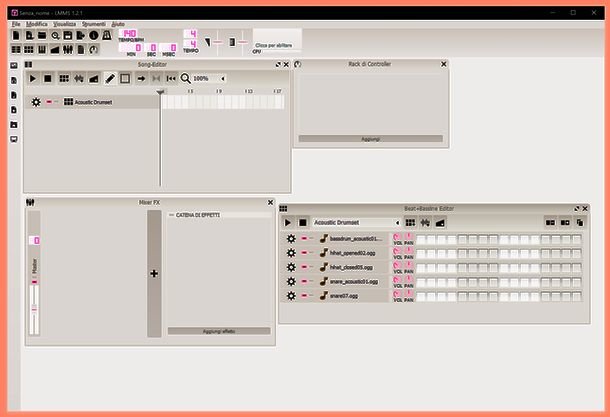Open gear menu of bassdrum_acoustic01 track

click(291, 238)
